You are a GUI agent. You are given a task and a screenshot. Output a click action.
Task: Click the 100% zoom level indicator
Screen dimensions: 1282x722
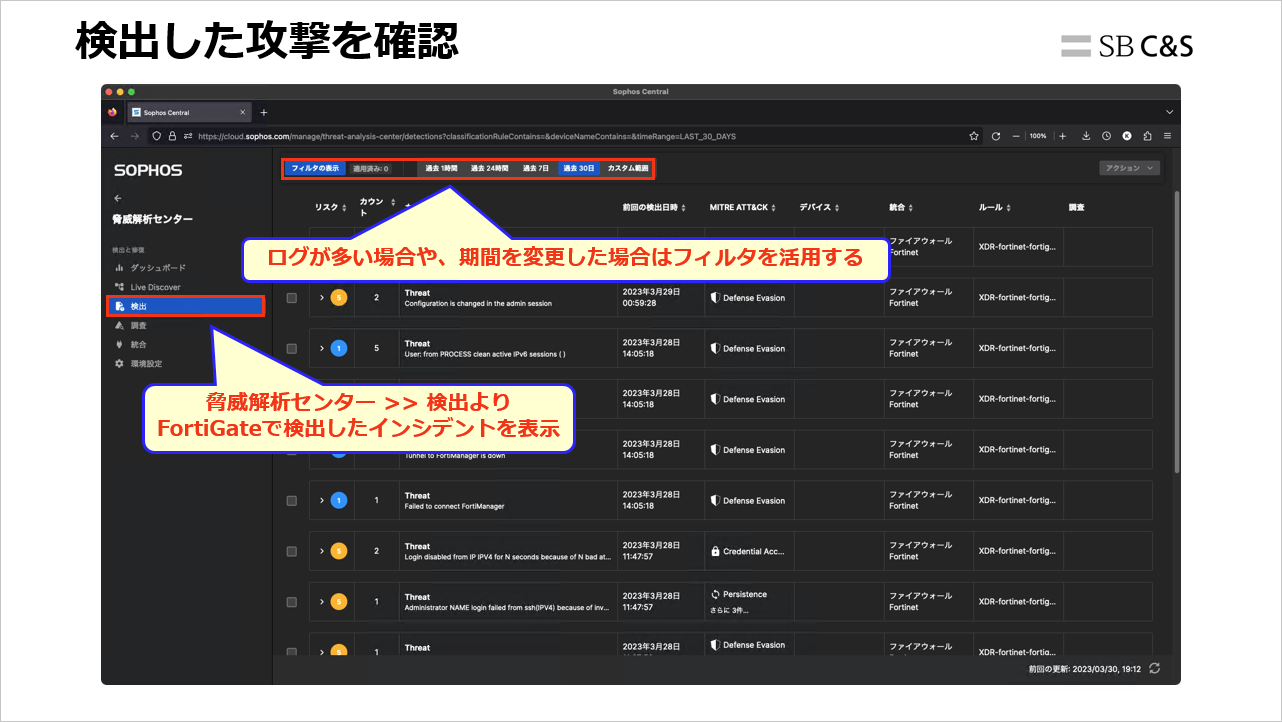1038,136
